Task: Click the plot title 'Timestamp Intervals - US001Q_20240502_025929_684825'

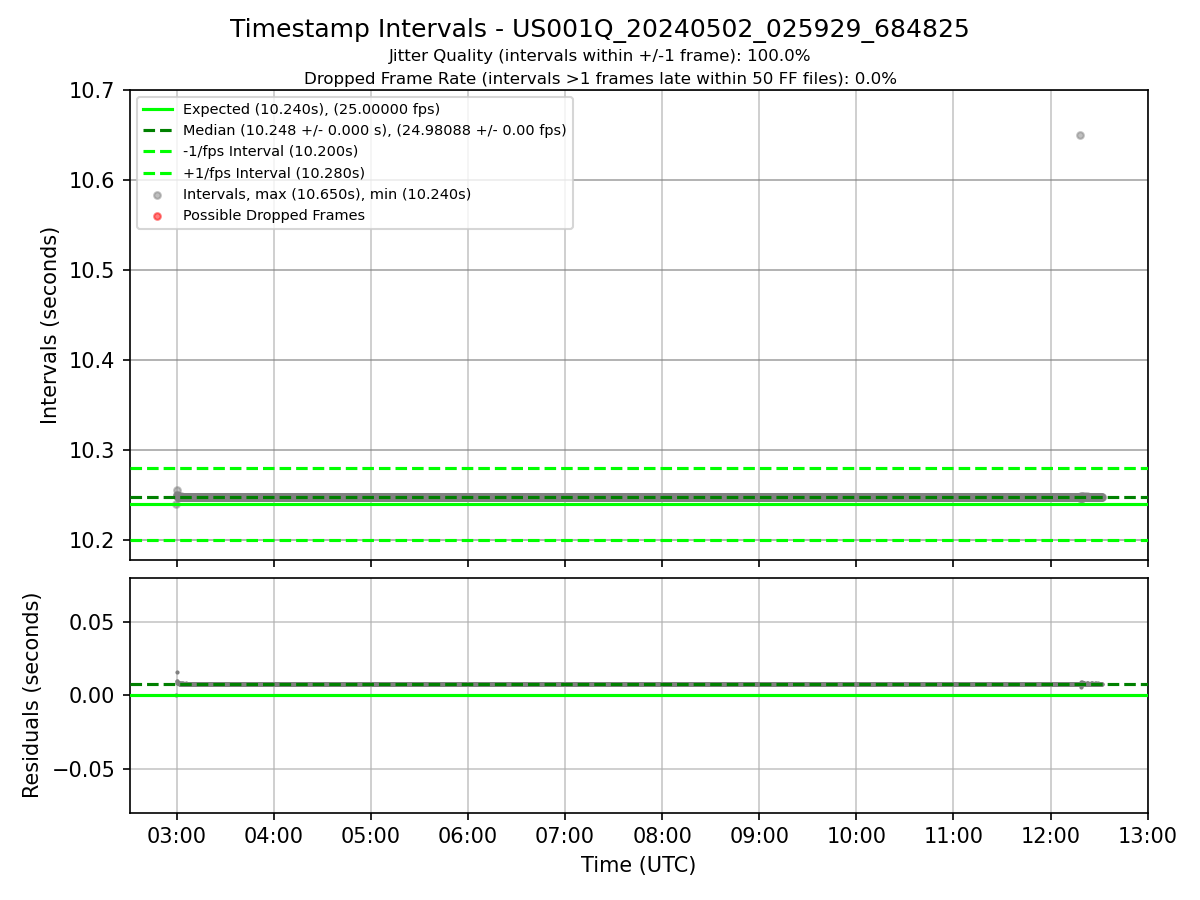Action: pyautogui.click(x=599, y=29)
